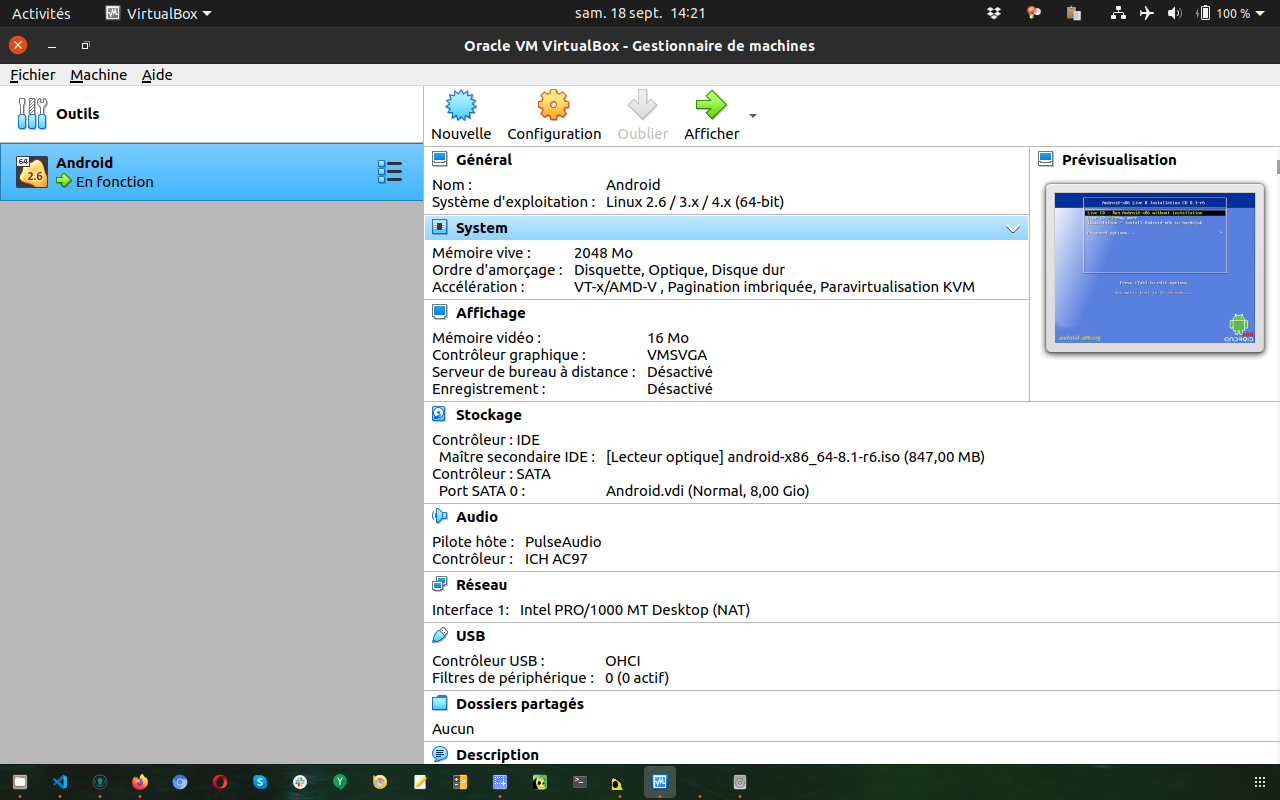The image size is (1280, 800).
Task: Launch Skype from the dock
Action: click(x=260, y=782)
